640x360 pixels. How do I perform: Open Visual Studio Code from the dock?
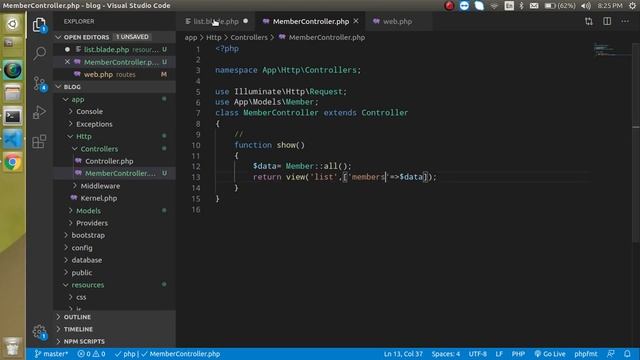pyautogui.click(x=13, y=140)
